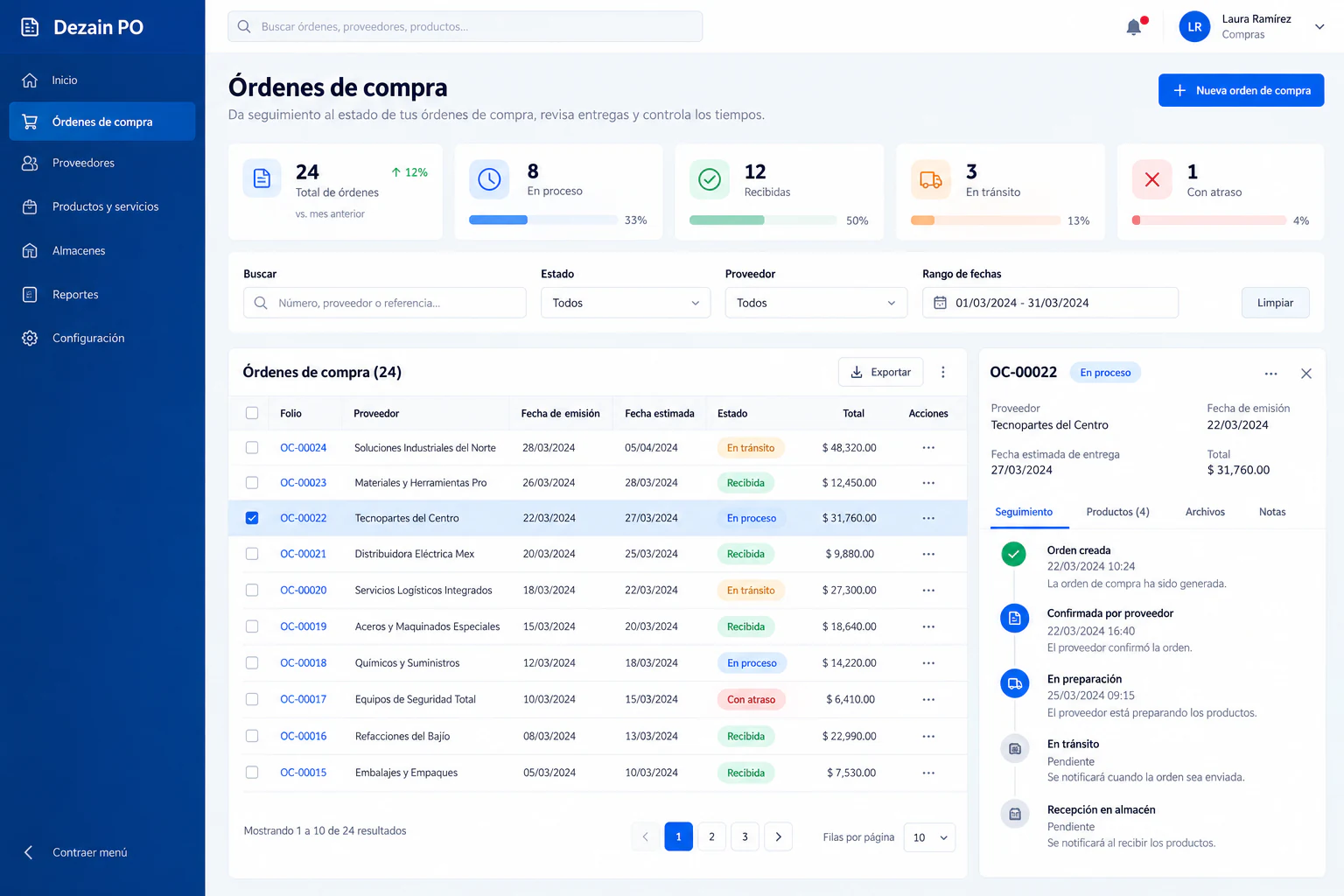Click the Con atraso red X icon

[x=1152, y=179]
